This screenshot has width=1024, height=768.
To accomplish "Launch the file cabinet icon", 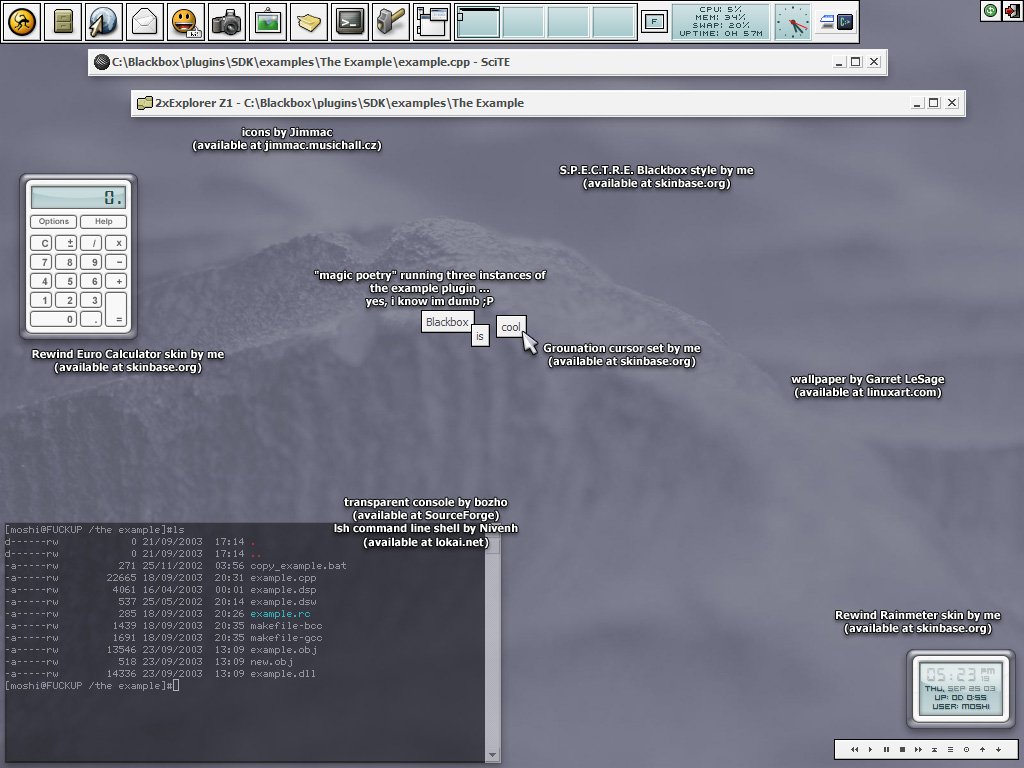I will [63, 22].
